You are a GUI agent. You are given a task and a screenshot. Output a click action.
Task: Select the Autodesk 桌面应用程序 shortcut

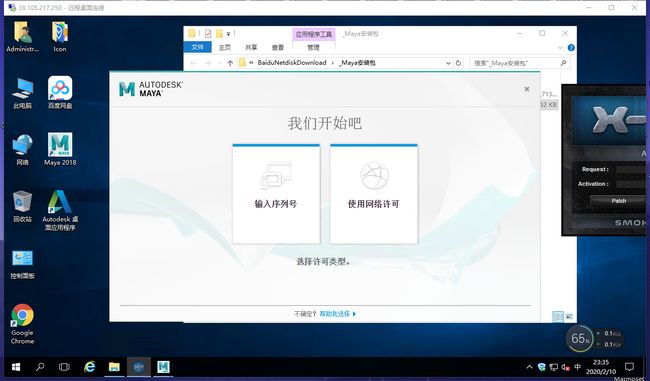click(60, 211)
